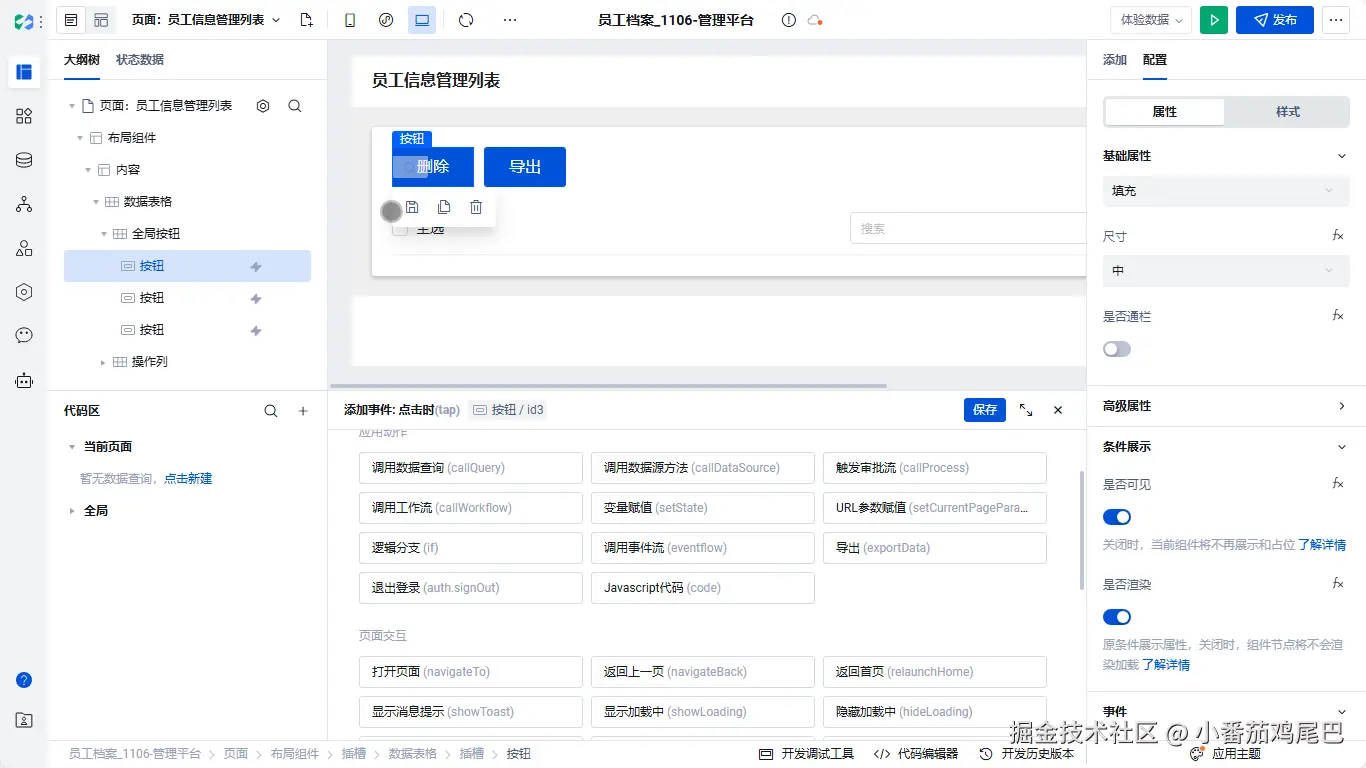Click the search icon in code area
The image size is (1366, 768).
coord(271,411)
